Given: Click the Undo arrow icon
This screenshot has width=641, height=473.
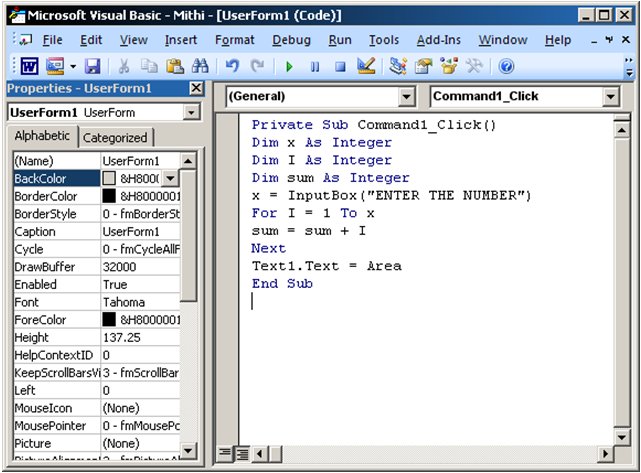Looking at the screenshot, I should pos(232,67).
